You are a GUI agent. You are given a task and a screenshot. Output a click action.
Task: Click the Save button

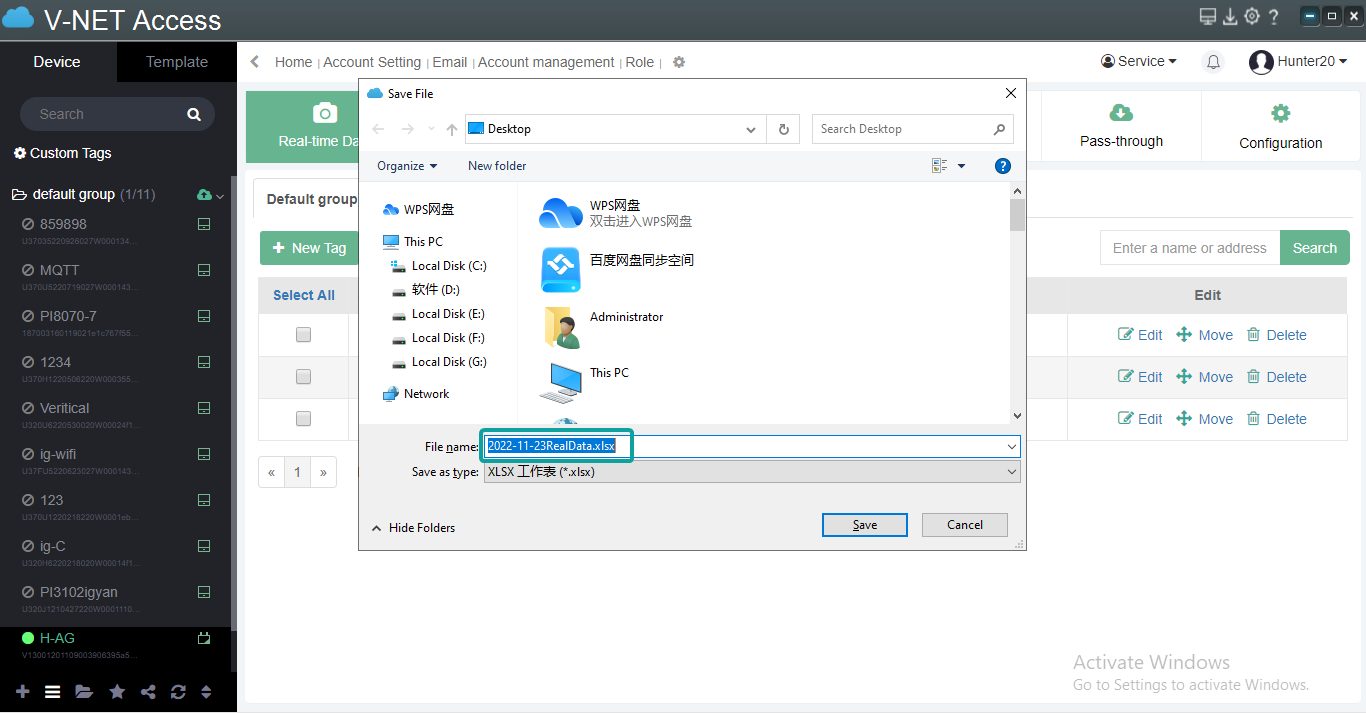pyautogui.click(x=864, y=525)
